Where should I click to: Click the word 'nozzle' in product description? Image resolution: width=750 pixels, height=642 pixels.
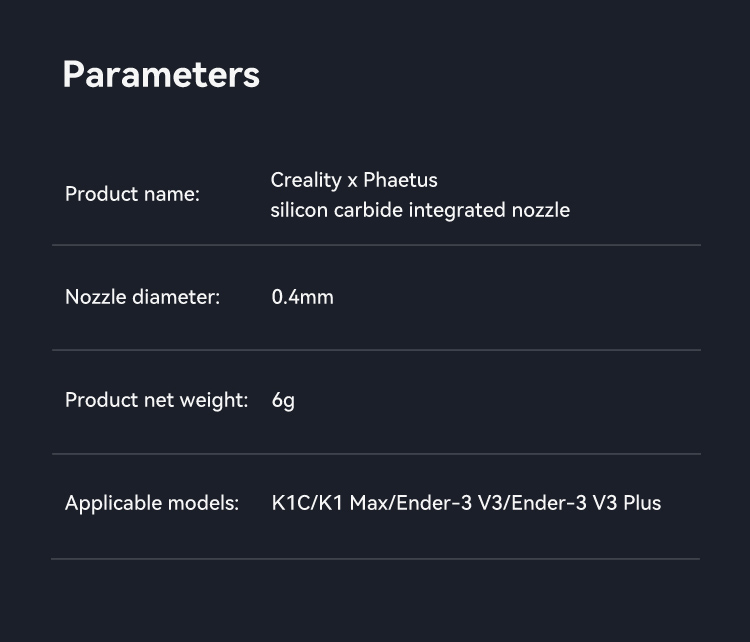pyautogui.click(x=541, y=210)
